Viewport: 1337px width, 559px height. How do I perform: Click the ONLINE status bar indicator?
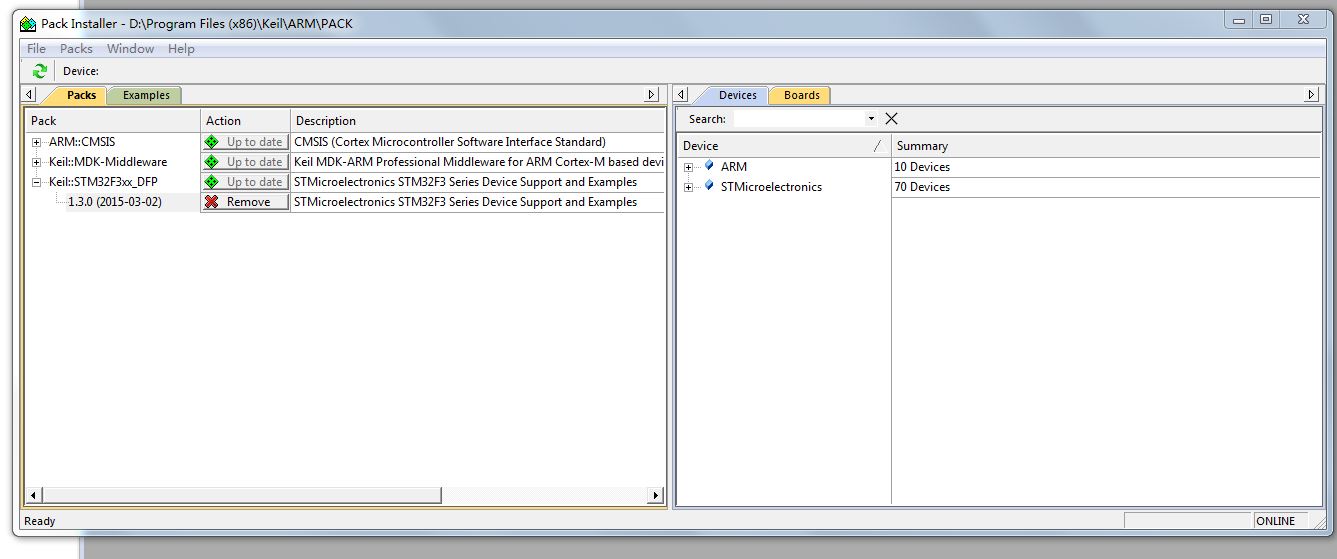[1276, 521]
